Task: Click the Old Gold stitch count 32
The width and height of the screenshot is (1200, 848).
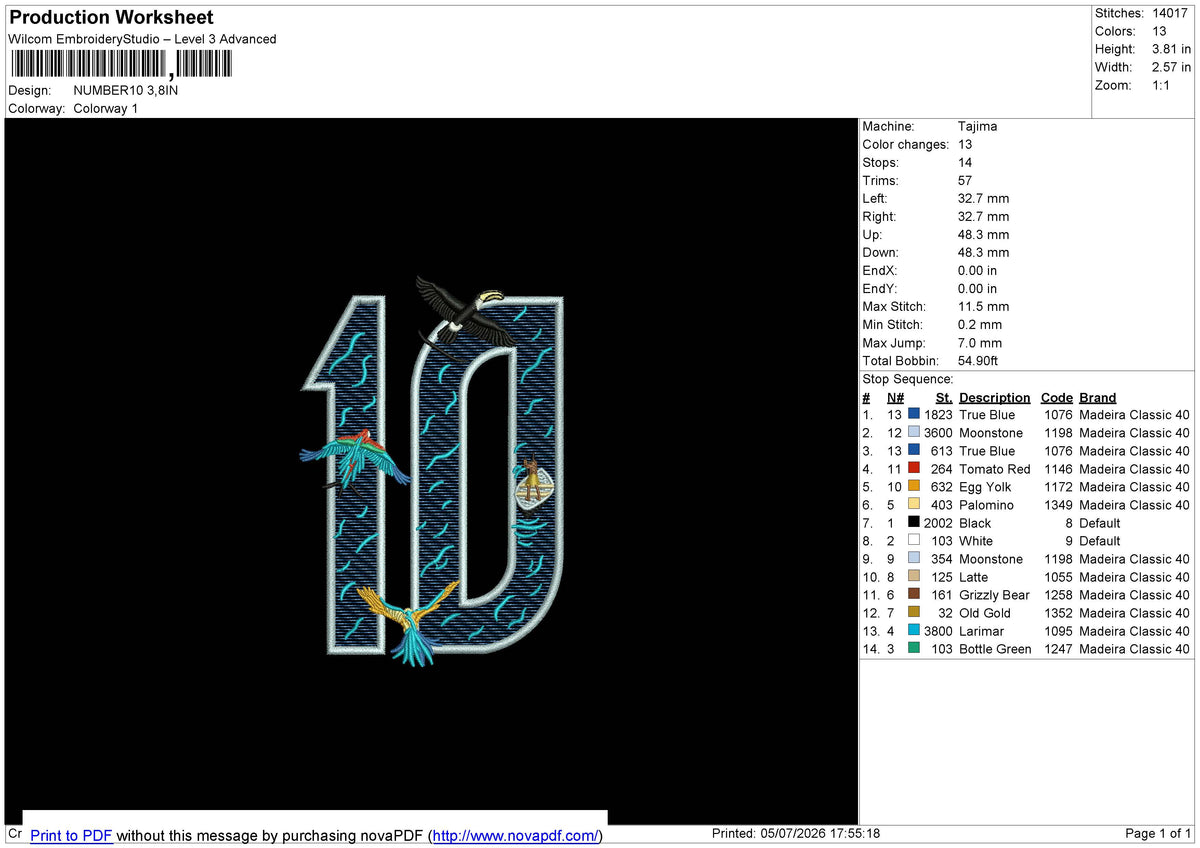Action: [945, 612]
